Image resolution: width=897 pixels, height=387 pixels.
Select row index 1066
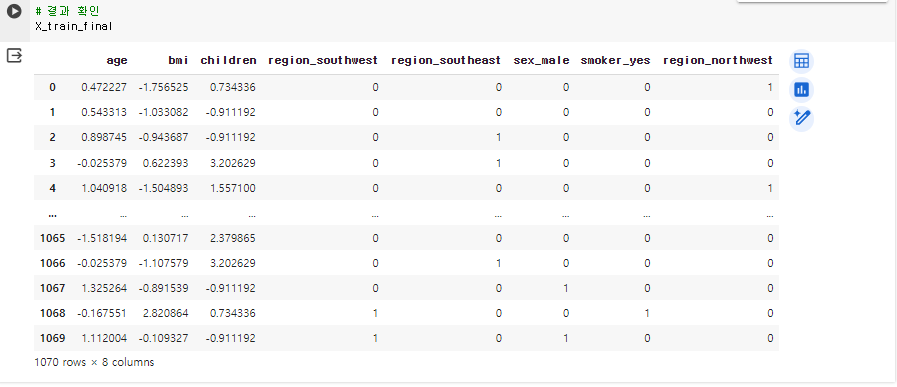click(53, 263)
